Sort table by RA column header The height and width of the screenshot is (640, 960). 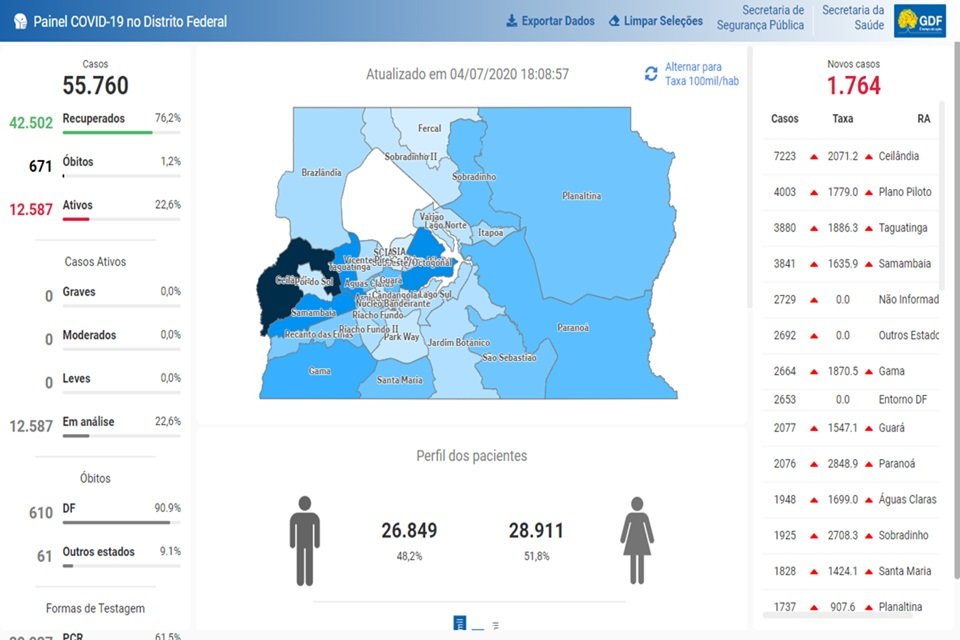[923, 119]
